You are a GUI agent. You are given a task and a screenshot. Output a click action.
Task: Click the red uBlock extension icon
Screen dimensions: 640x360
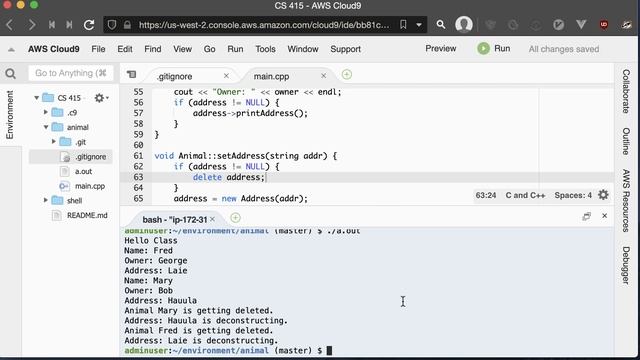click(x=604, y=25)
